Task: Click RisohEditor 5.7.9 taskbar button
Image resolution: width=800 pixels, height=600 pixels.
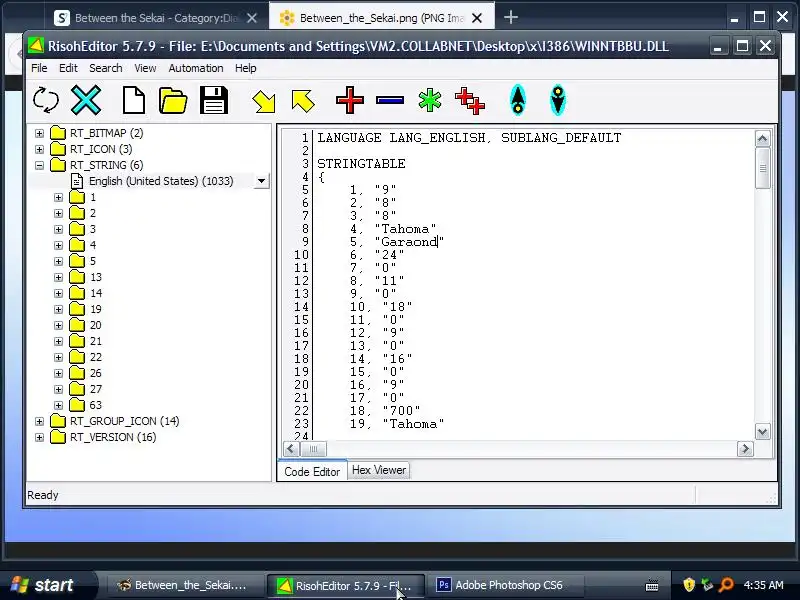Action: click(x=345, y=585)
